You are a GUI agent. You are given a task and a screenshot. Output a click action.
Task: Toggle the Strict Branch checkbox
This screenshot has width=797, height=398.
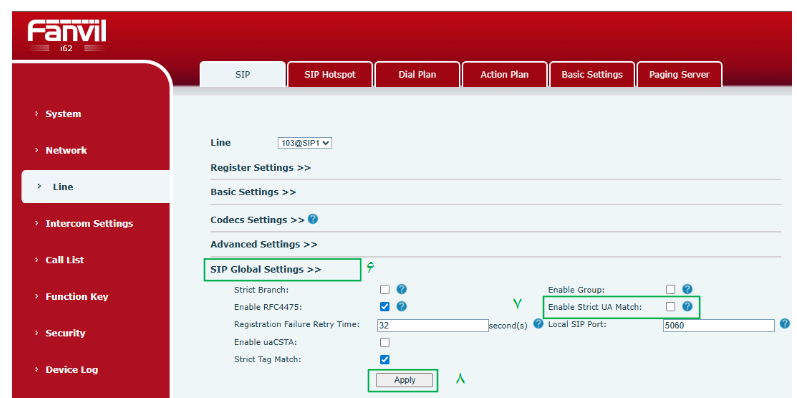click(385, 289)
